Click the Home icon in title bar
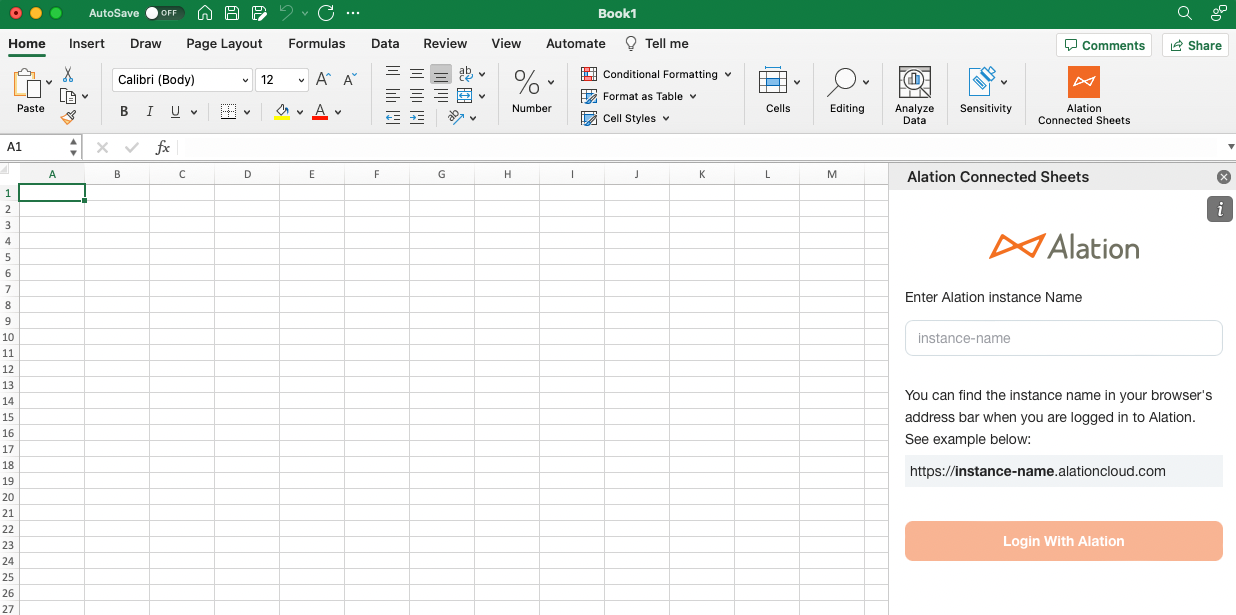This screenshot has height=615, width=1236. (x=205, y=13)
